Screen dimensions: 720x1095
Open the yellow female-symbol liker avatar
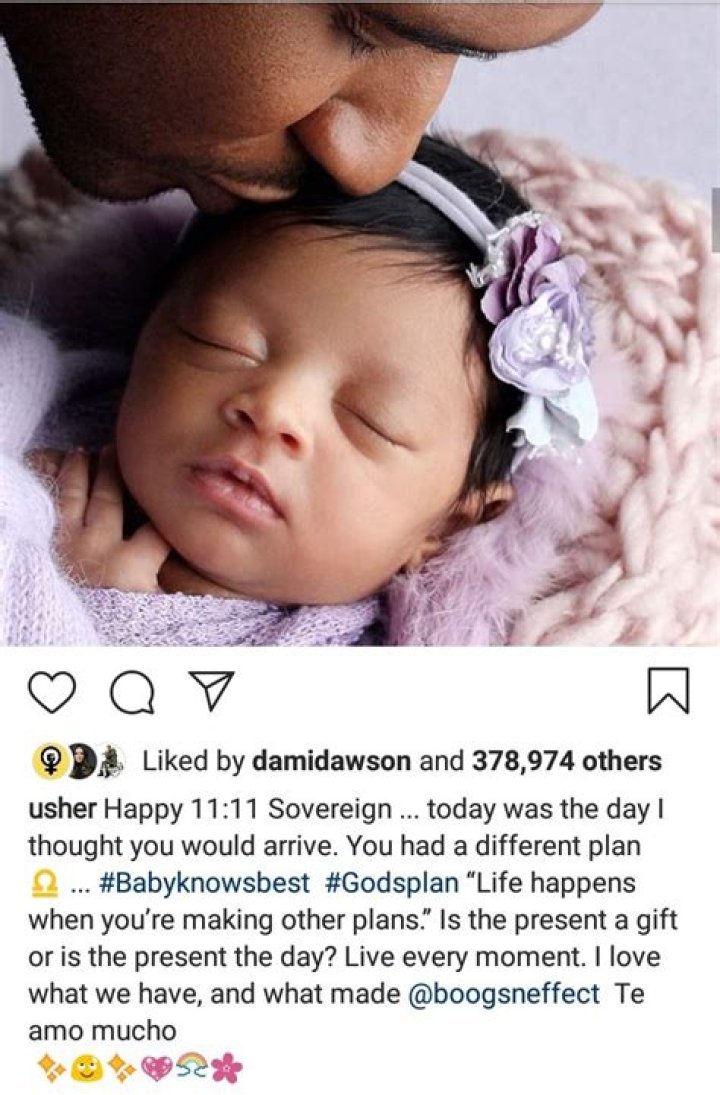(50, 762)
